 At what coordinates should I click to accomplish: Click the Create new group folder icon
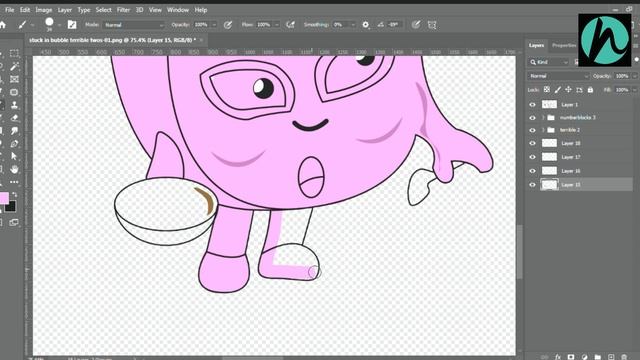pyautogui.click(x=598, y=357)
